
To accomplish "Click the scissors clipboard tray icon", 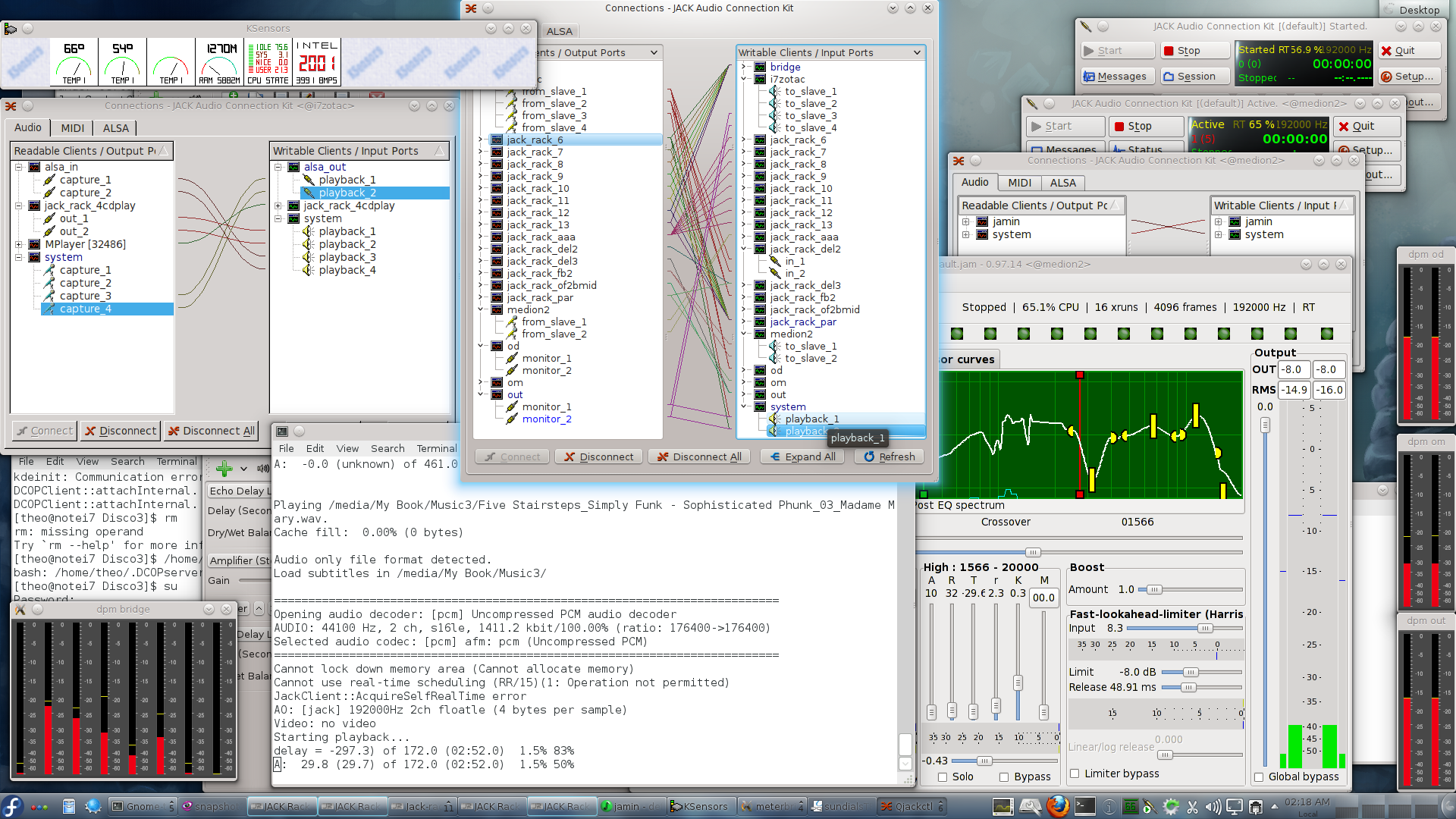I will [1192, 807].
